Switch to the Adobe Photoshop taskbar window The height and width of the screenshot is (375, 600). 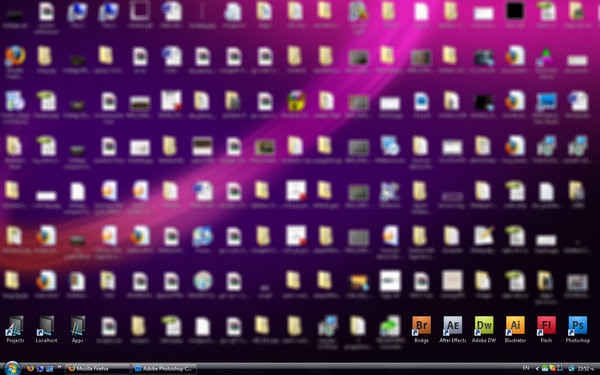[164, 368]
